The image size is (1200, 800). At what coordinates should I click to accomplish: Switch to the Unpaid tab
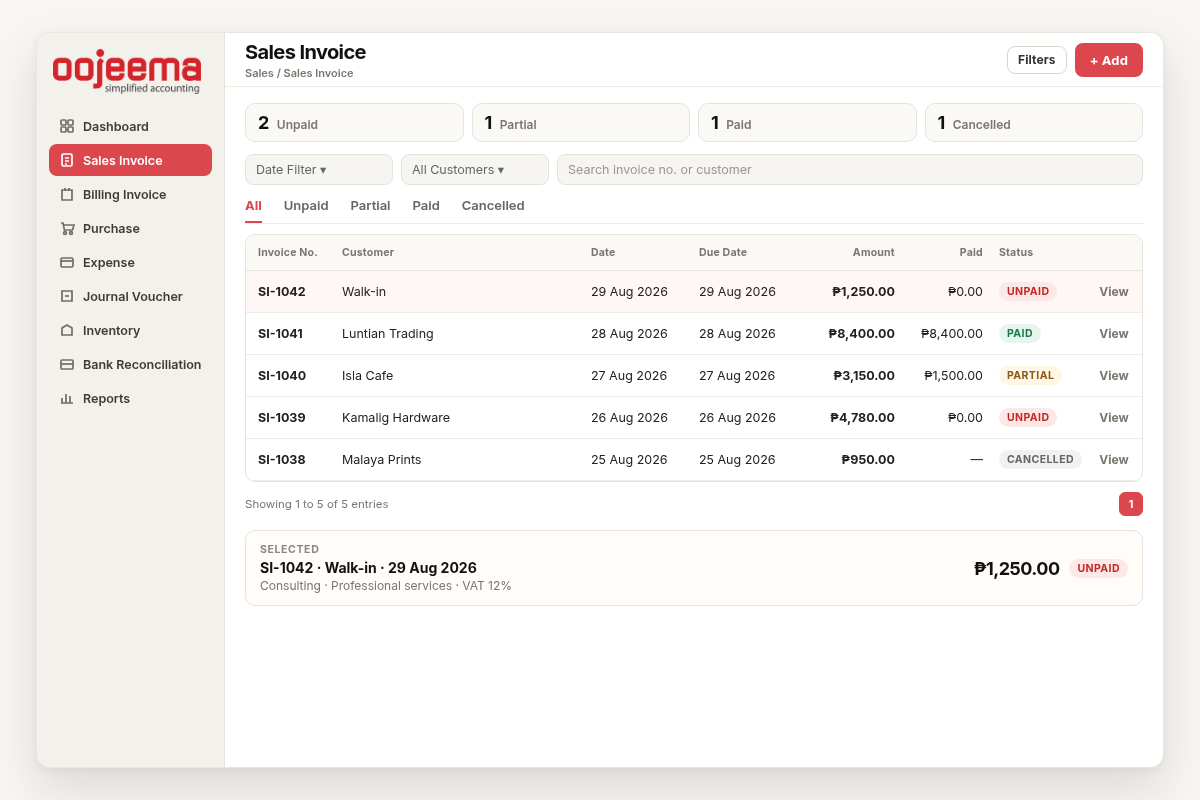point(306,206)
